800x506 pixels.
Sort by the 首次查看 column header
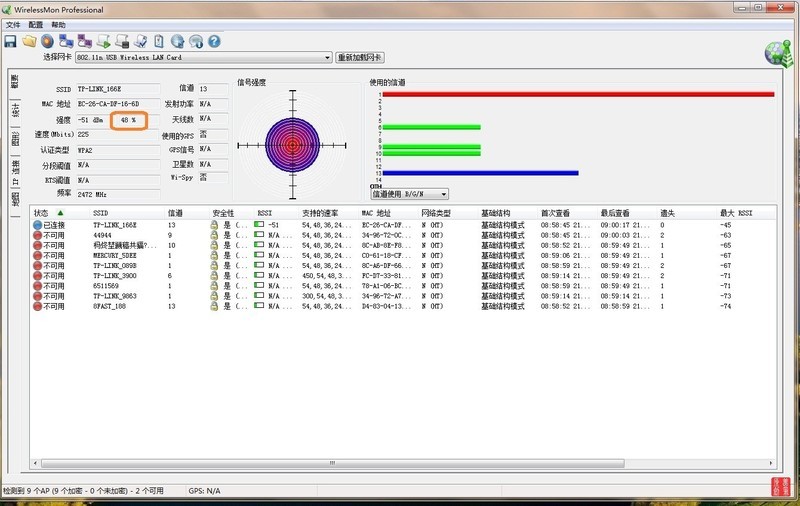click(568, 213)
